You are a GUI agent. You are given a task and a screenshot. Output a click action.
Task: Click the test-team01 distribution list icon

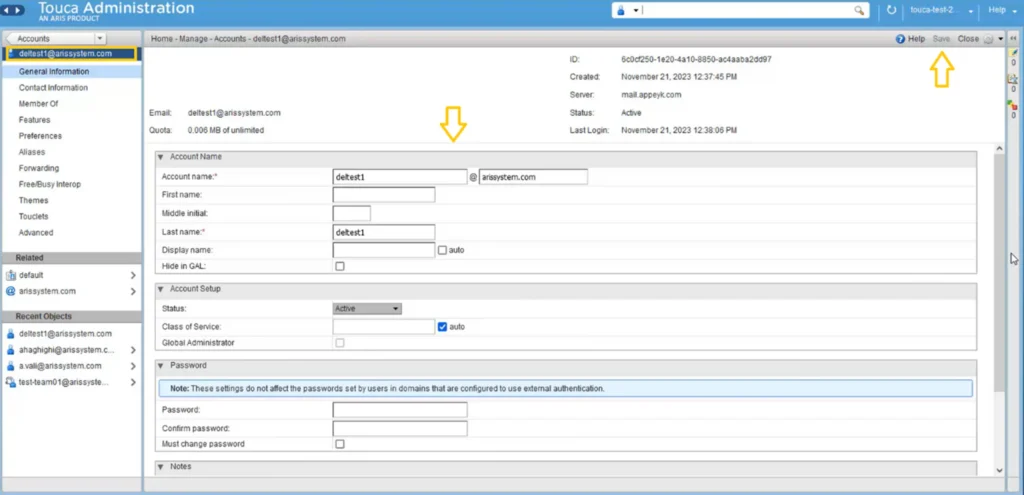click(10, 383)
